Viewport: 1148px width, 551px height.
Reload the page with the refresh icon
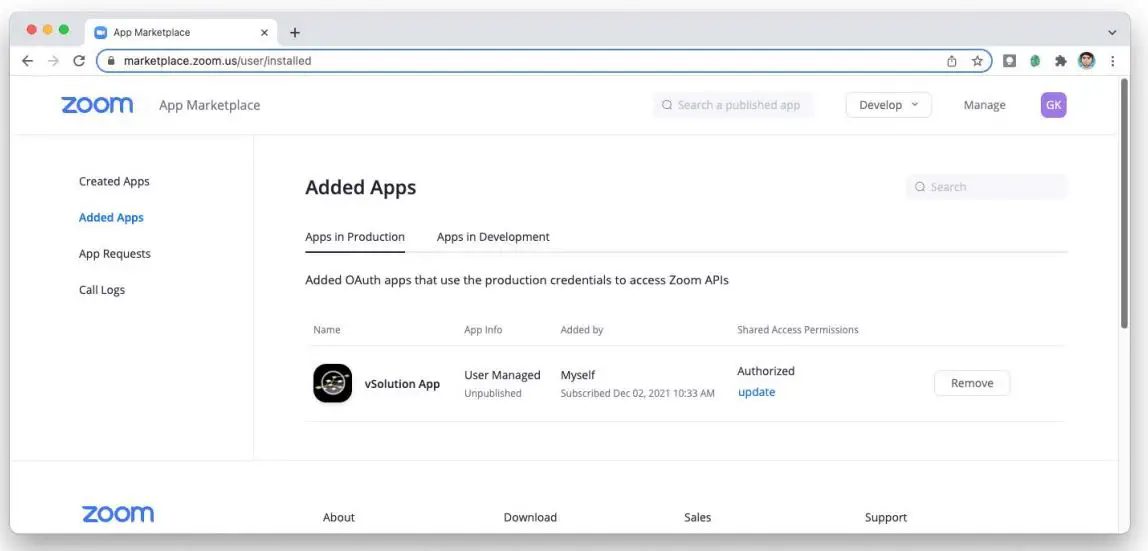pos(79,61)
